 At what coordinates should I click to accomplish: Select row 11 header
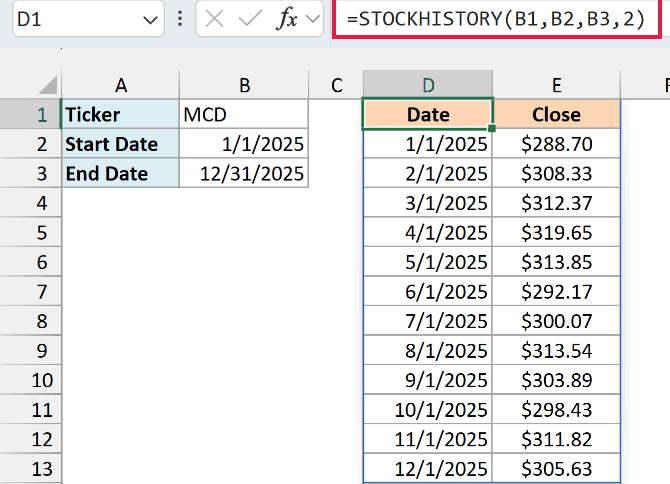pos(31,409)
